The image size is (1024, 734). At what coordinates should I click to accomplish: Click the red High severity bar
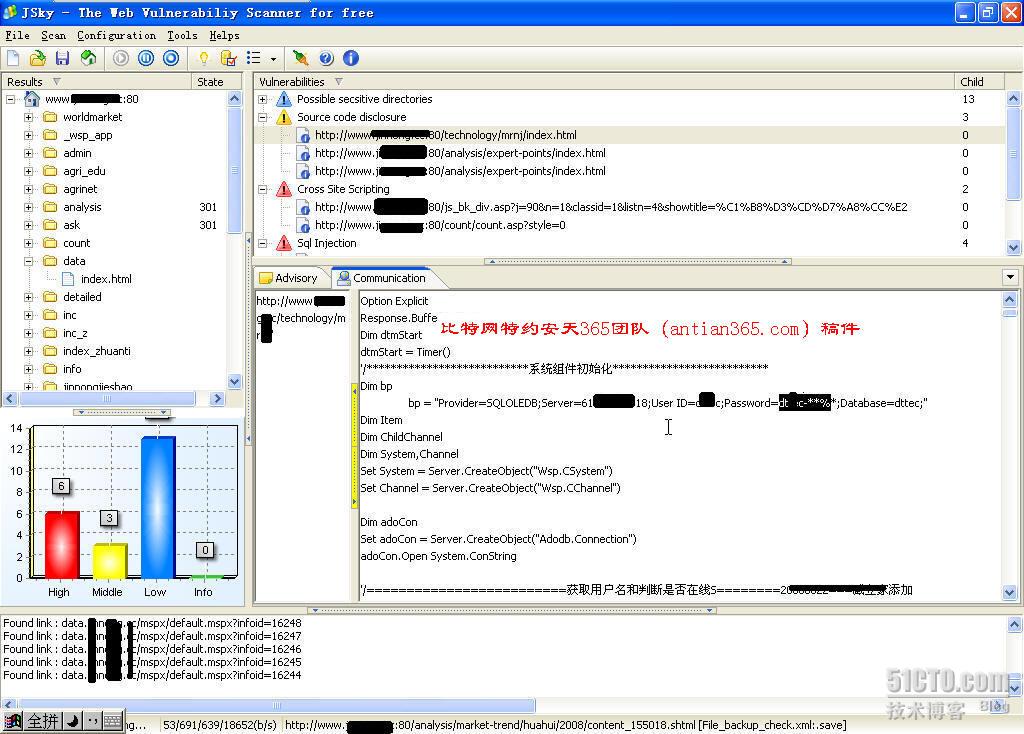[x=62, y=545]
